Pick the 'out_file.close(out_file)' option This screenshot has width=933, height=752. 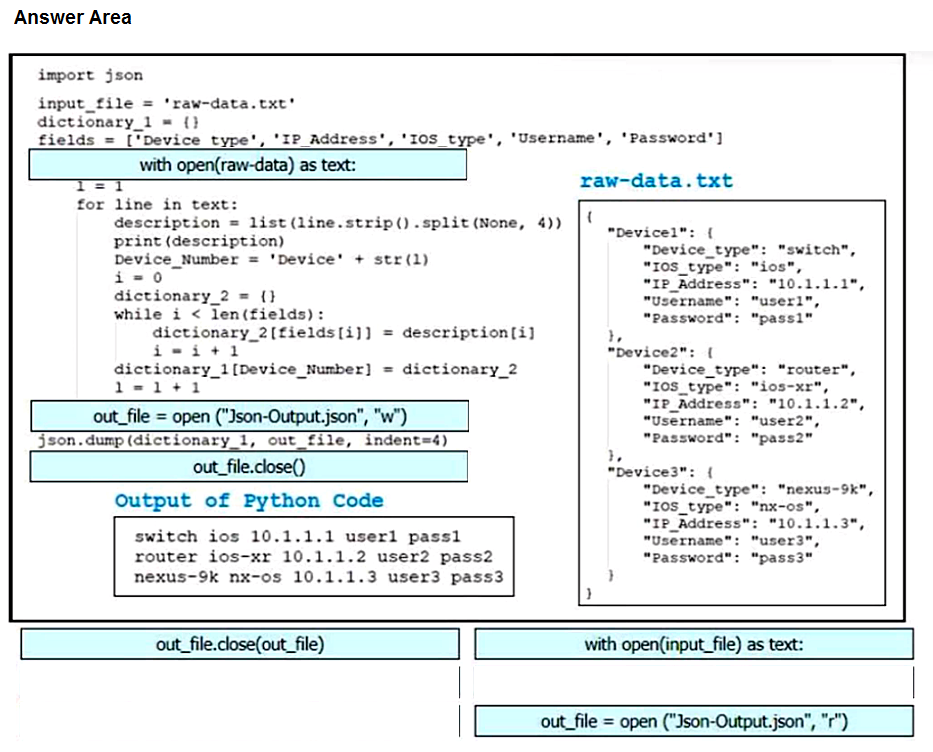(x=240, y=644)
